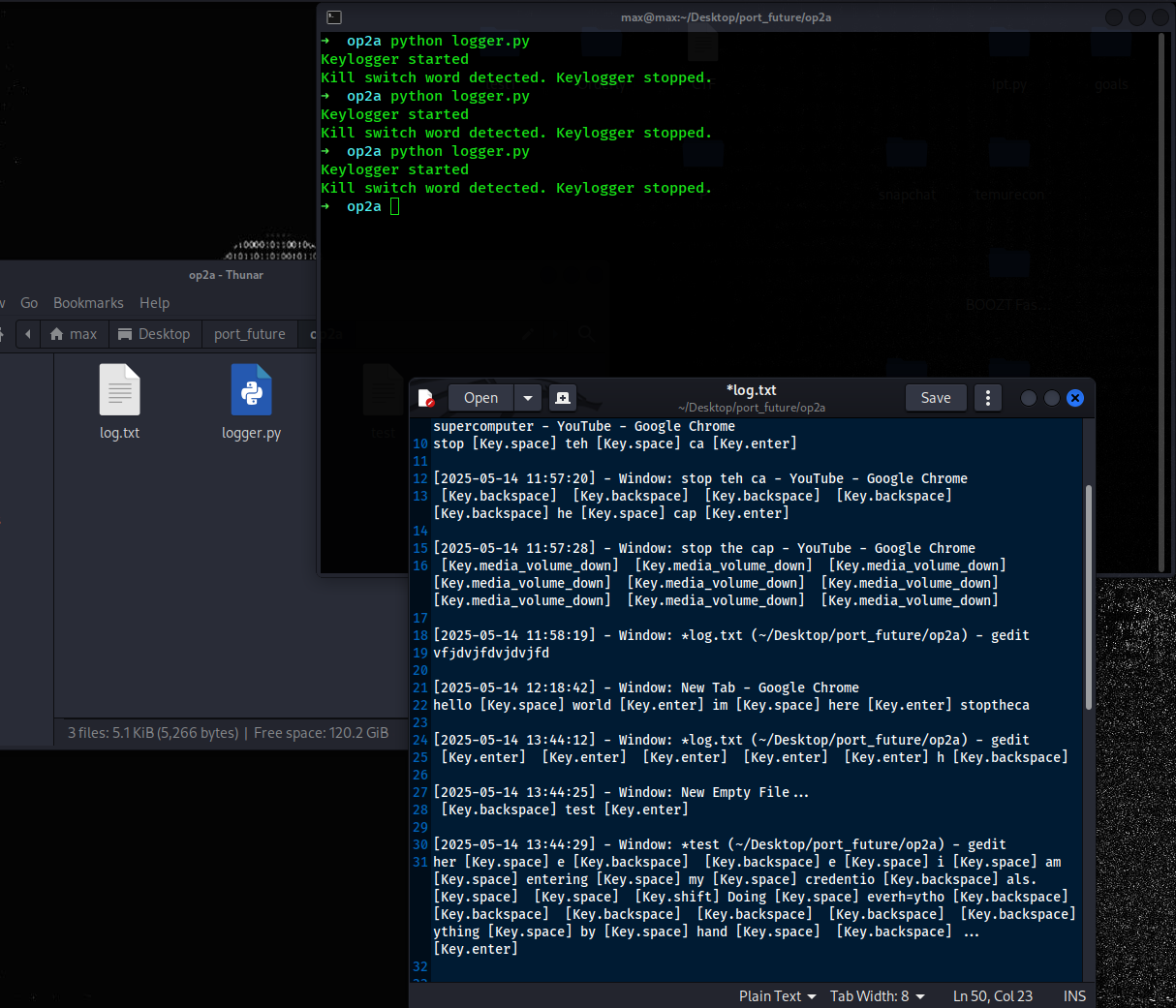The height and width of the screenshot is (1008, 1176).
Task: Close the gedit log.txt window
Action: [x=1074, y=398]
